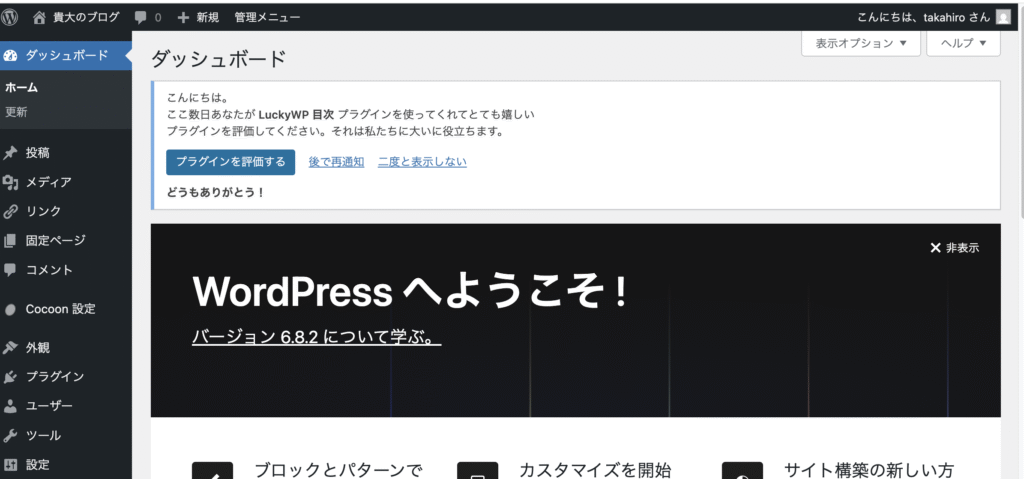This screenshot has width=1024, height=479.
Task: Click the 後で再通知 link
Action: [x=336, y=162]
